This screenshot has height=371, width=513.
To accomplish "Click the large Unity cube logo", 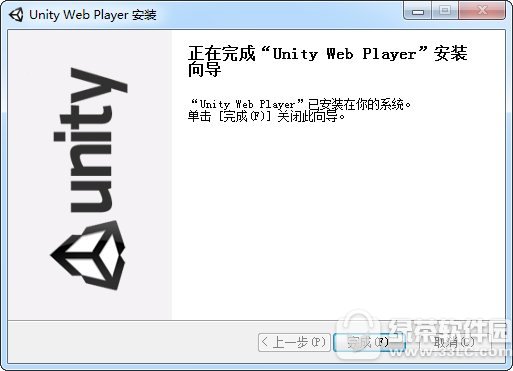I will 88,255.
